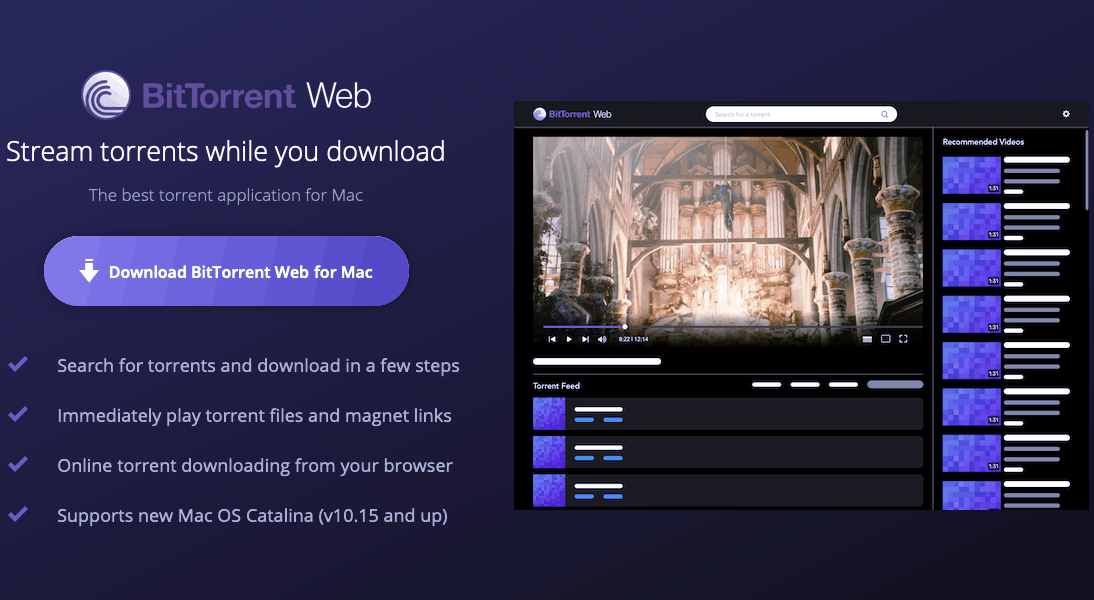Skip to the previous video in the player
Viewport: 1094px width, 600px height.
pos(552,339)
